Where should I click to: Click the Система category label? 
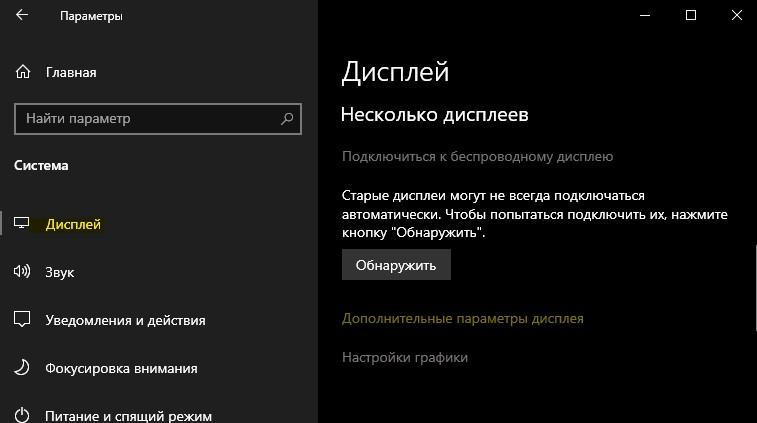click(x=41, y=165)
